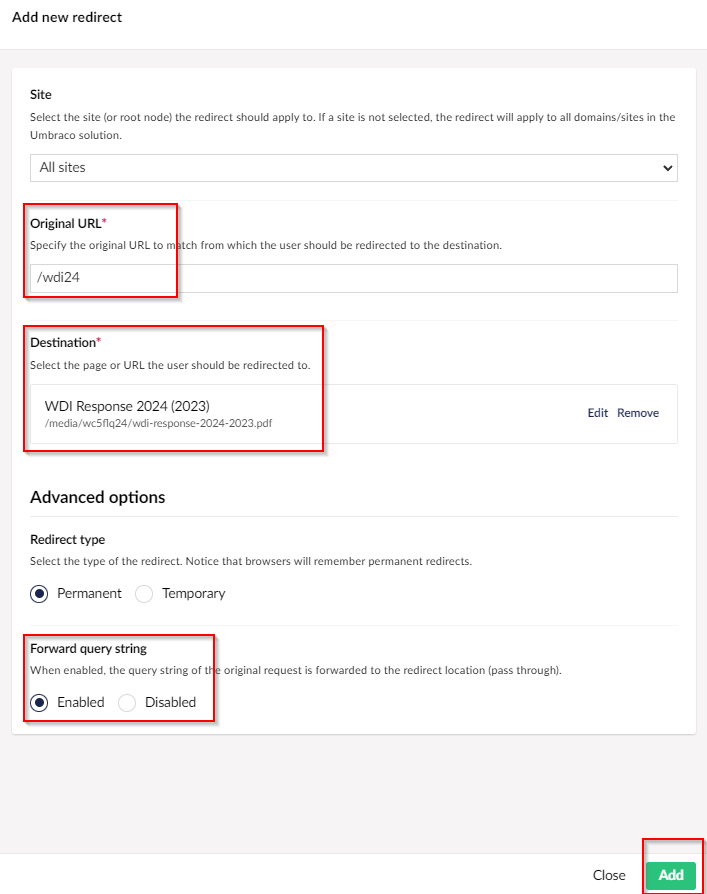Screen dimensions: 707x894
Task: Open the All sites dropdown
Action: [x=354, y=168]
